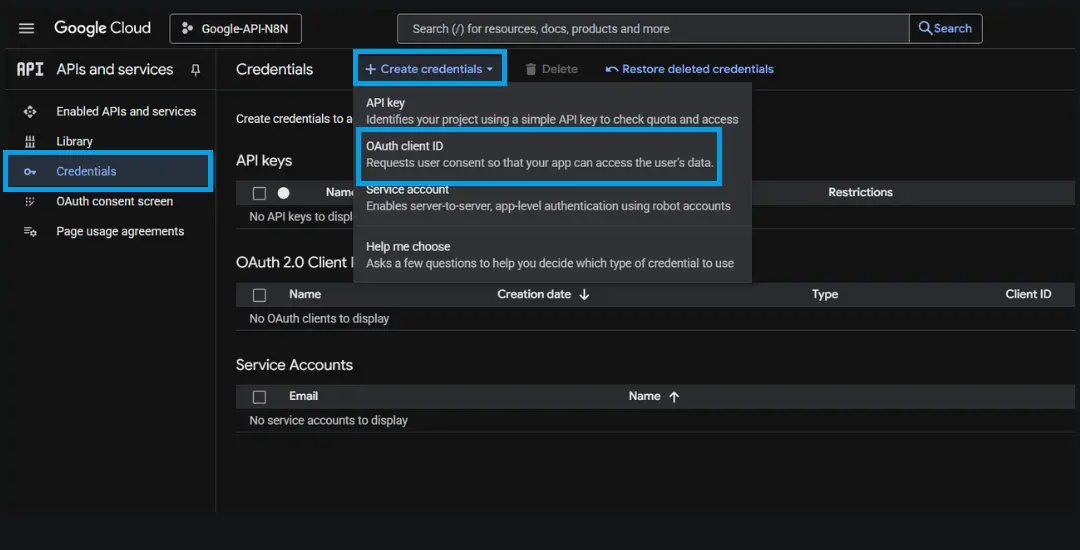Tick the OAuth 2.0 clients select-all checkbox
Viewport: 1080px width, 550px height.
[259, 295]
